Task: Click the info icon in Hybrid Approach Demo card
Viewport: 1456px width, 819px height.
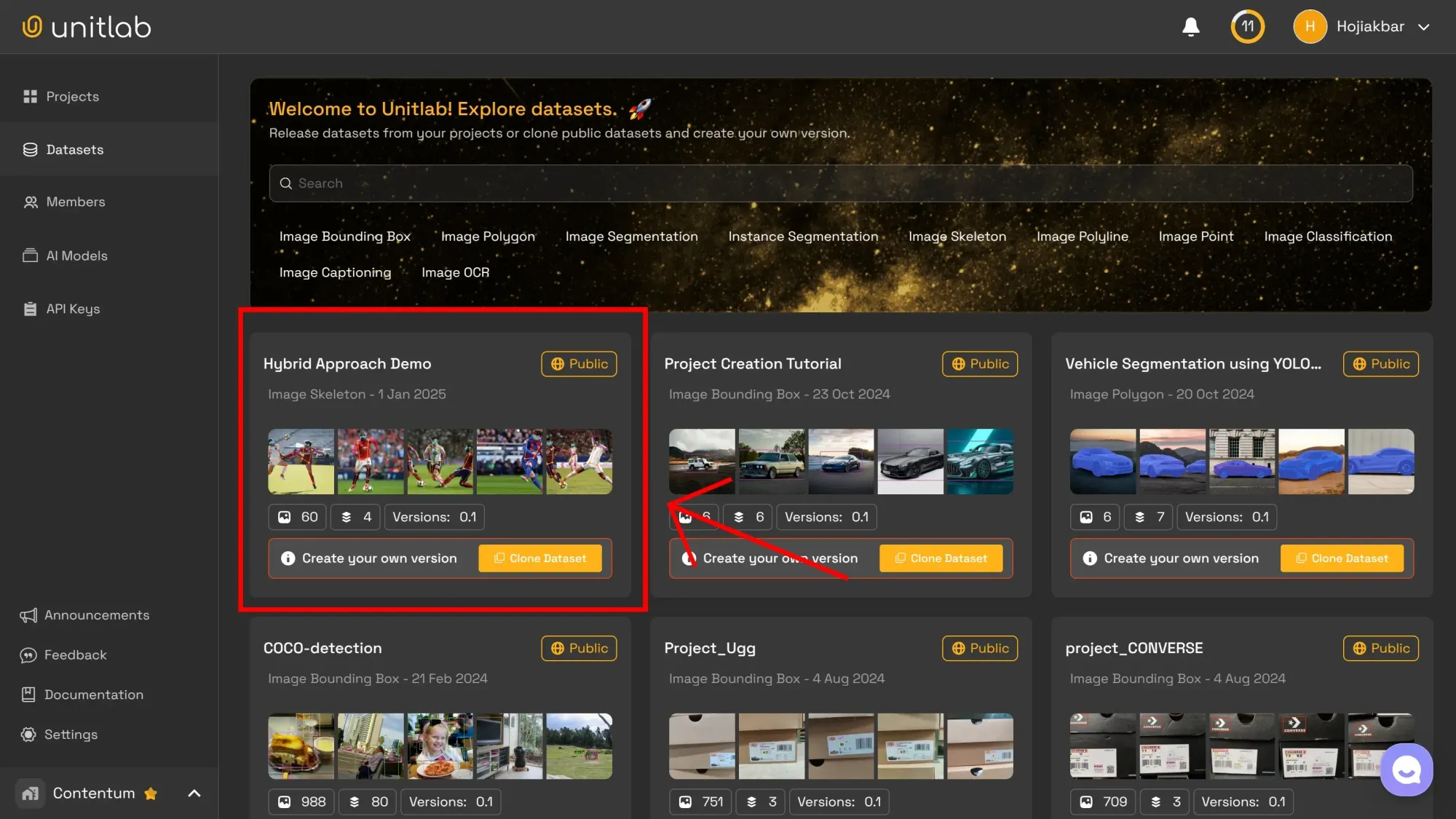Action: tap(288, 558)
